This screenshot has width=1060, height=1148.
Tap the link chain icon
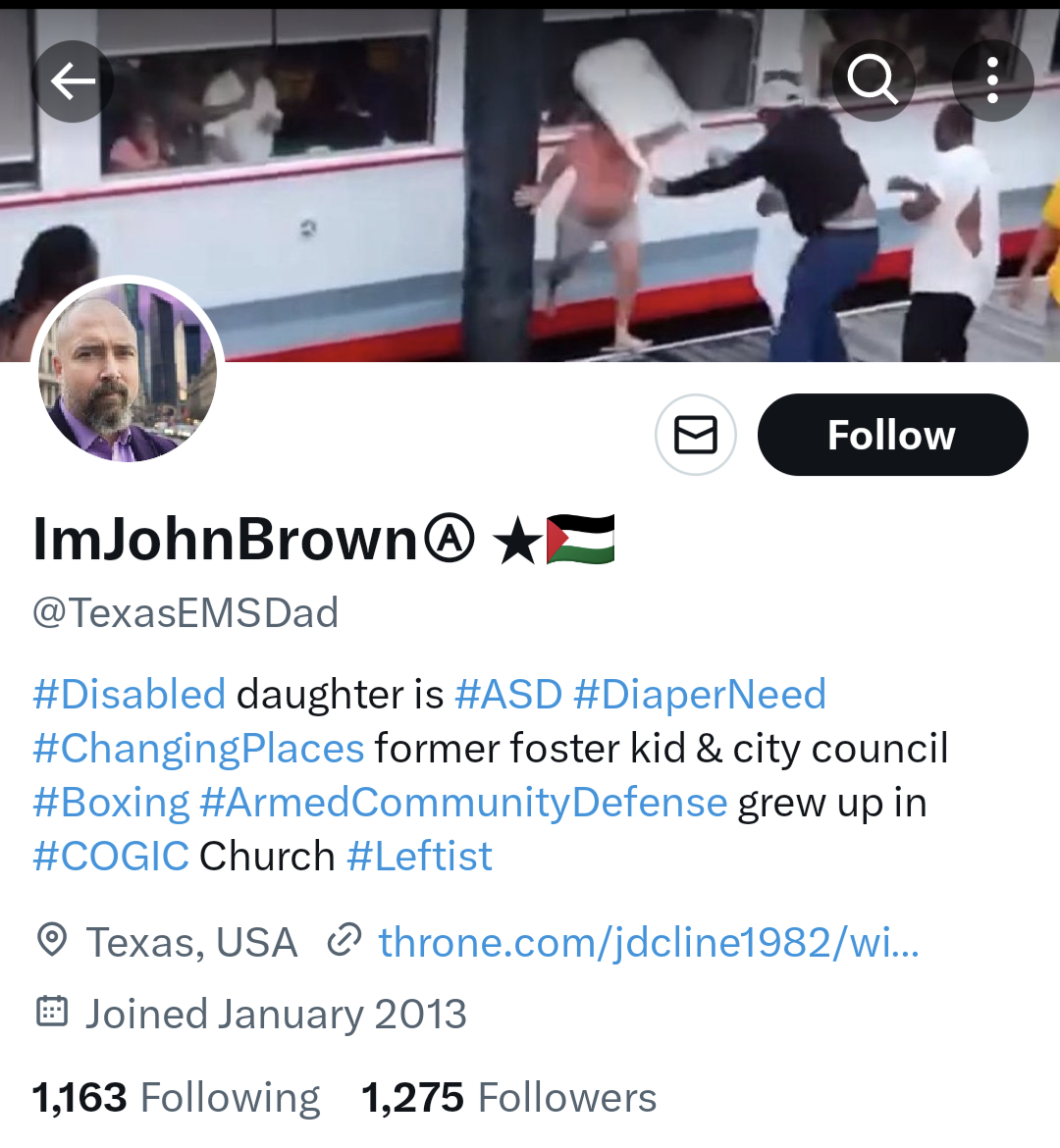point(344,941)
